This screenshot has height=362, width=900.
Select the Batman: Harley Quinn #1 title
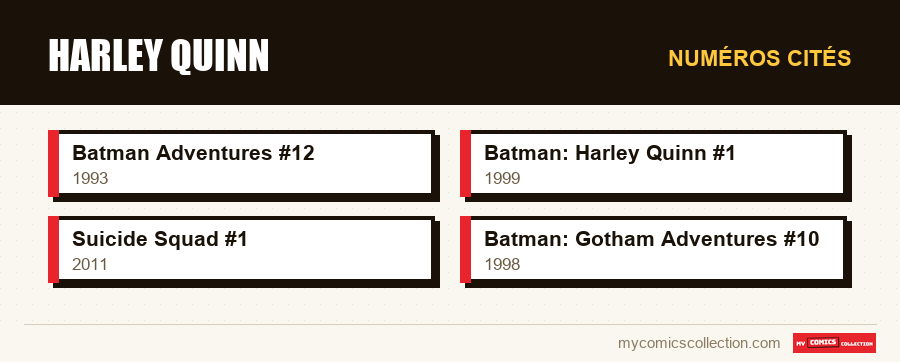[610, 153]
